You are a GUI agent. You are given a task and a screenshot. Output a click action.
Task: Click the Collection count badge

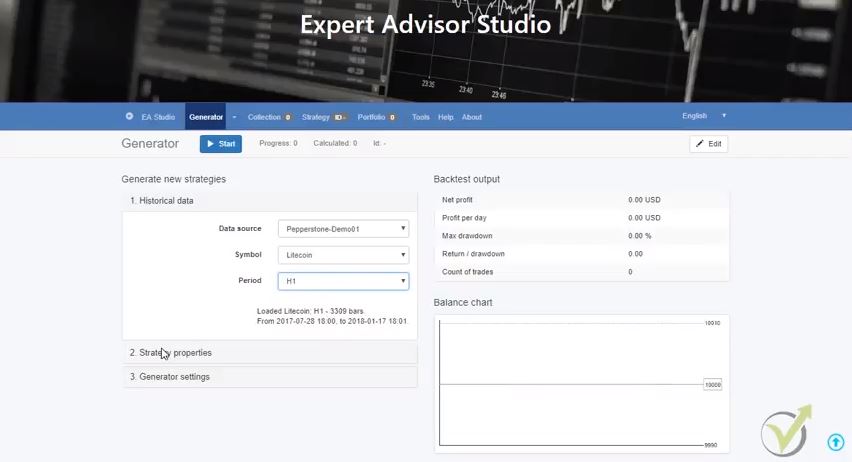[288, 117]
